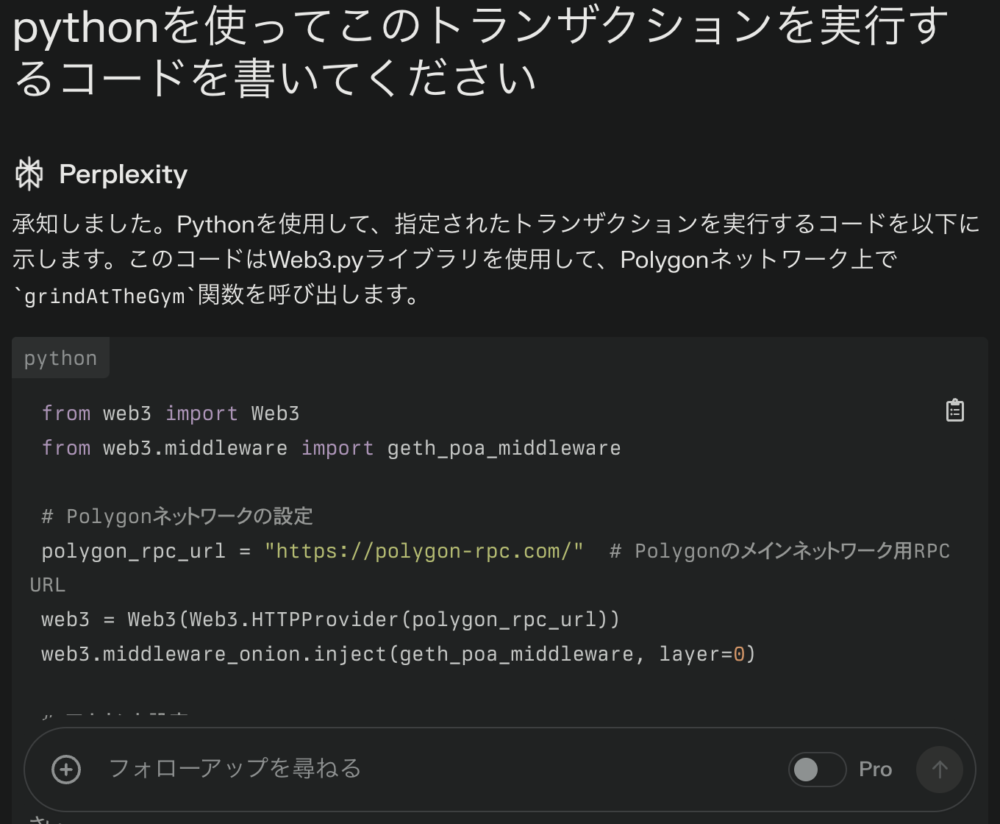The image size is (1000, 824).
Task: Focus the フォローアップを尋ねる input field
Action: click(440, 769)
